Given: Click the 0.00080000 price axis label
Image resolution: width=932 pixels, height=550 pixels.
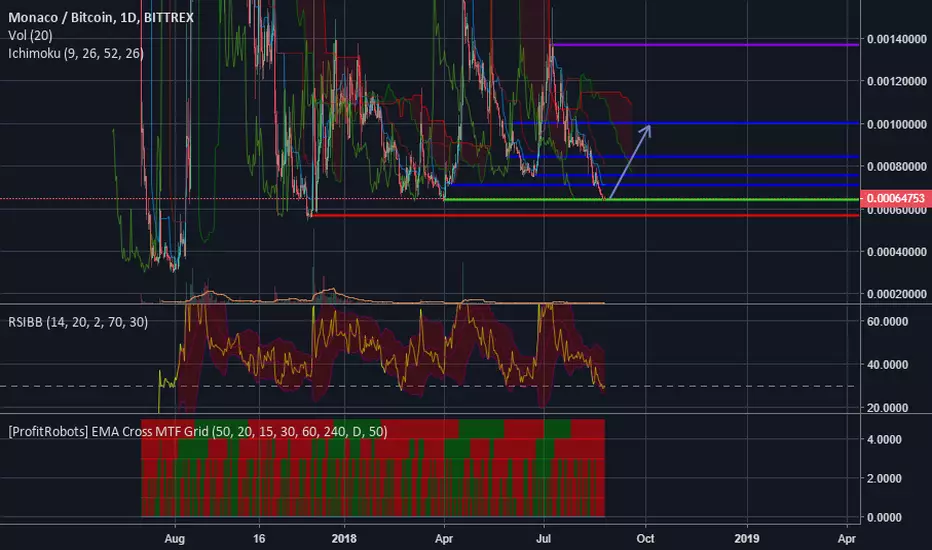Looking at the screenshot, I should [x=896, y=166].
